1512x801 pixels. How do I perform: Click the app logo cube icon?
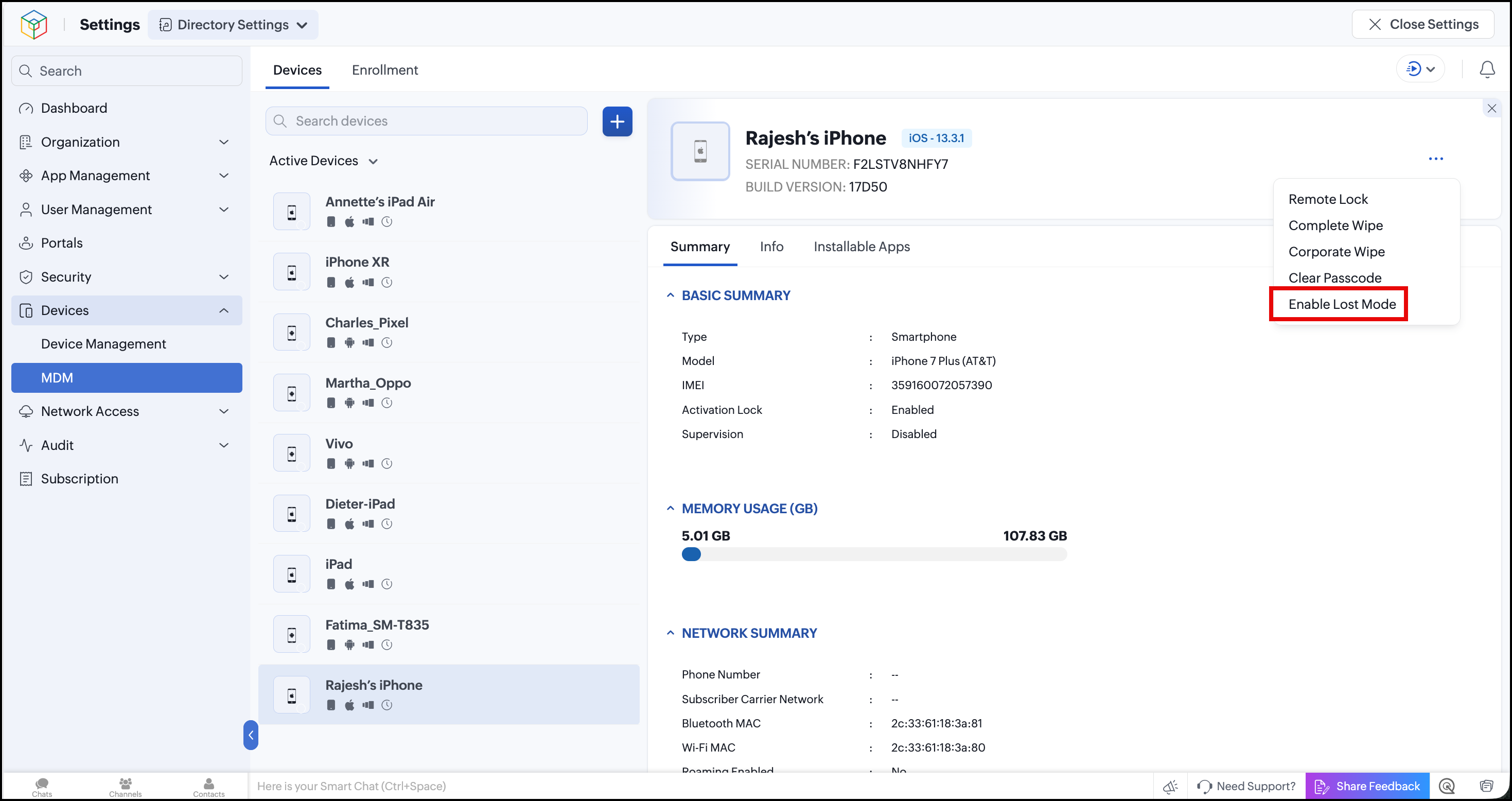click(33, 25)
